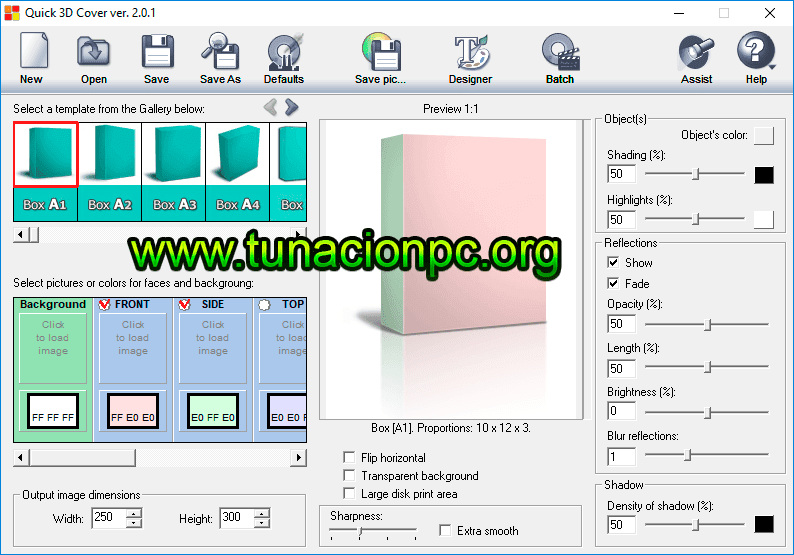Decrease output Width with down arrow
The height and width of the screenshot is (555, 794).
tap(134, 523)
